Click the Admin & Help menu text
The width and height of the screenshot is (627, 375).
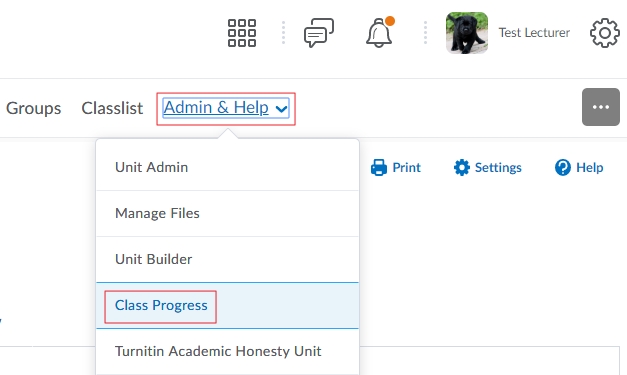(216, 107)
